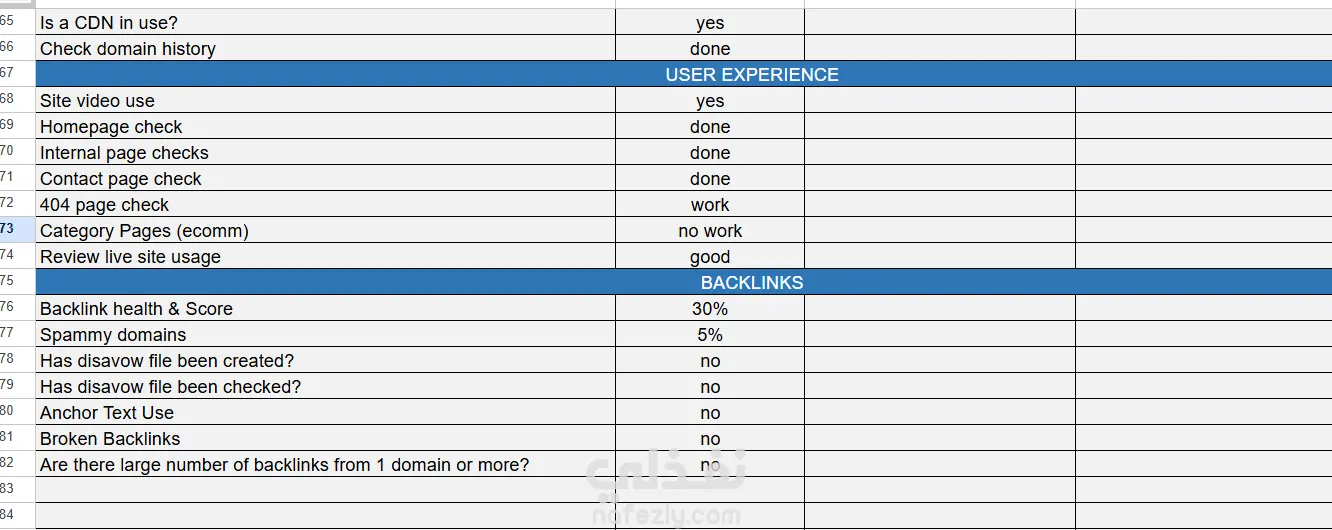The width and height of the screenshot is (1332, 530).
Task: Click the "work" value for 404 page check
Action: (x=710, y=205)
